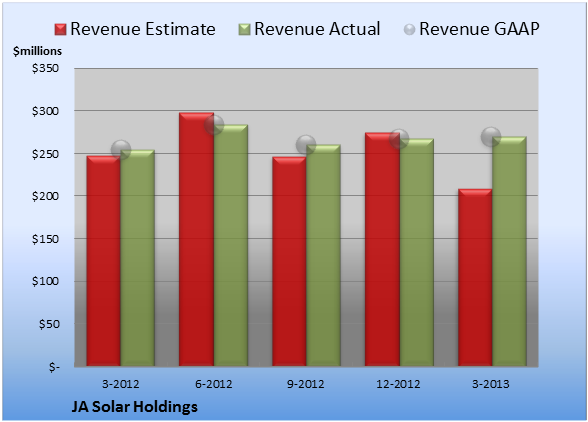Click the GAAP marker sphere for 3-2013

(x=491, y=137)
